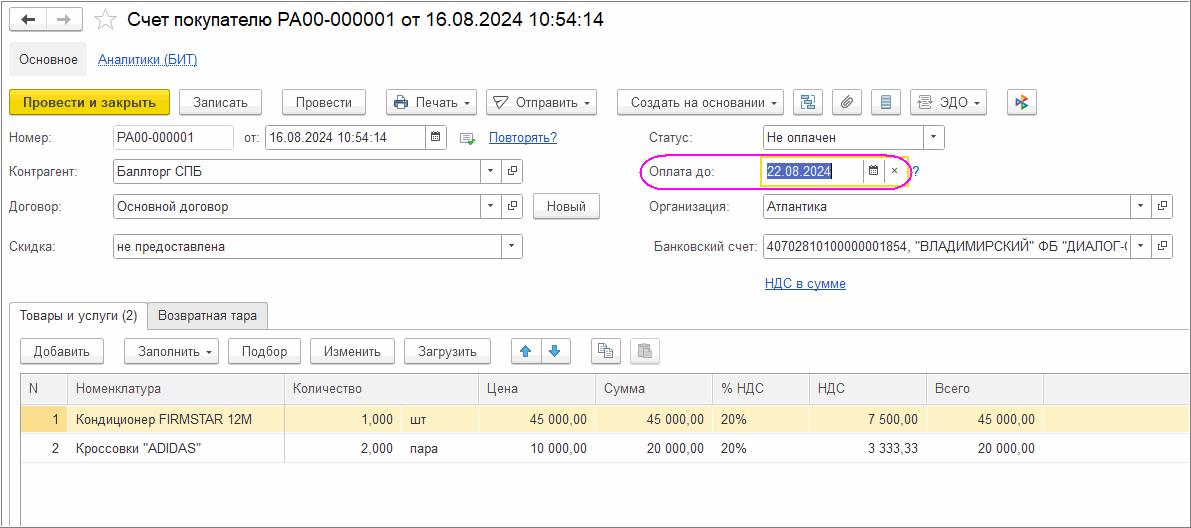The width and height of the screenshot is (1191, 528).
Task: Expand the Статус dropdown
Action: coord(933,137)
